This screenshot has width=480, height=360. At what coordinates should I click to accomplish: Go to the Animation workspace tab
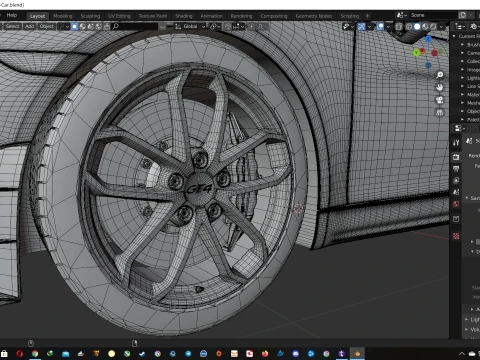pyautogui.click(x=211, y=16)
